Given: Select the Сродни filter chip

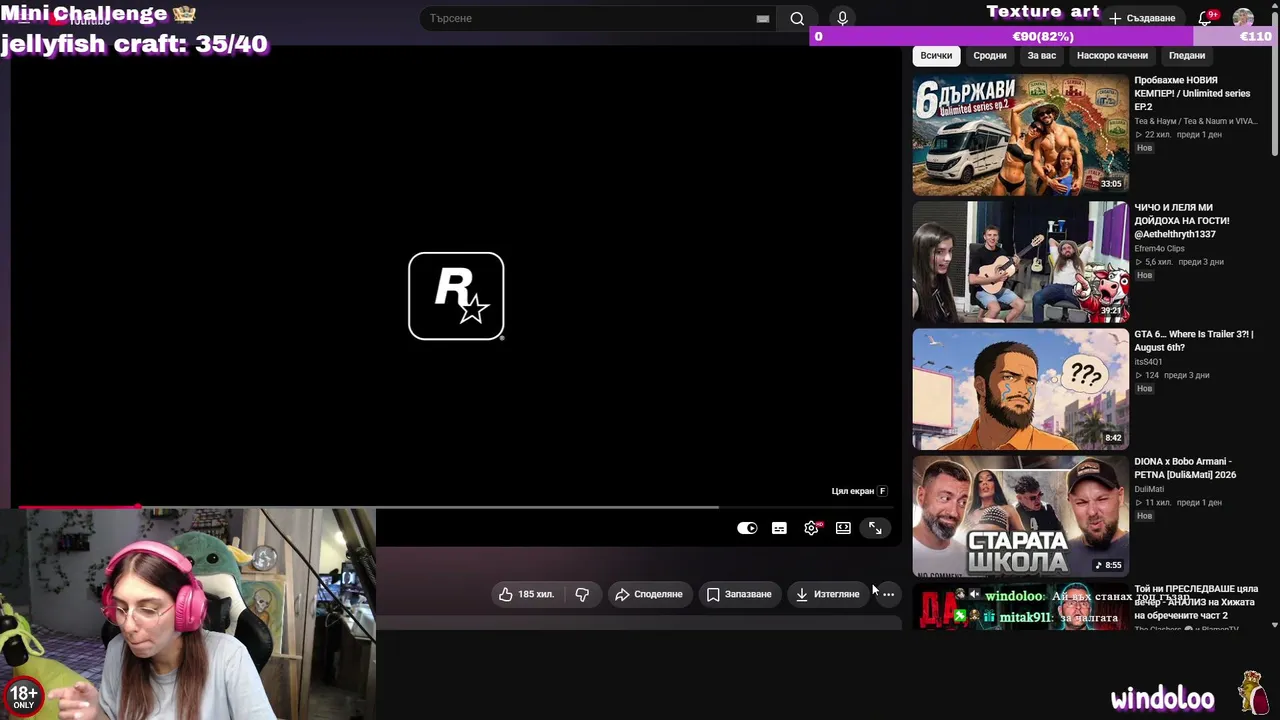Looking at the screenshot, I should click(x=990, y=56).
